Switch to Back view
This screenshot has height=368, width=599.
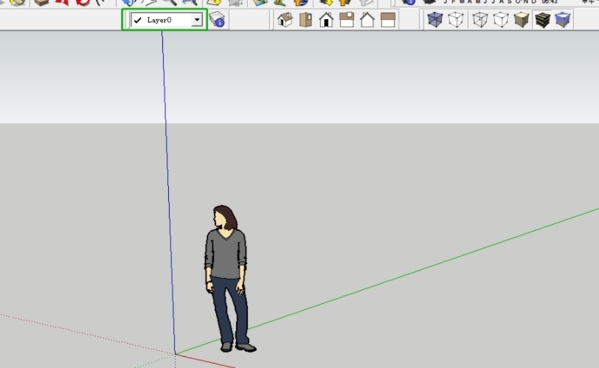coord(367,19)
